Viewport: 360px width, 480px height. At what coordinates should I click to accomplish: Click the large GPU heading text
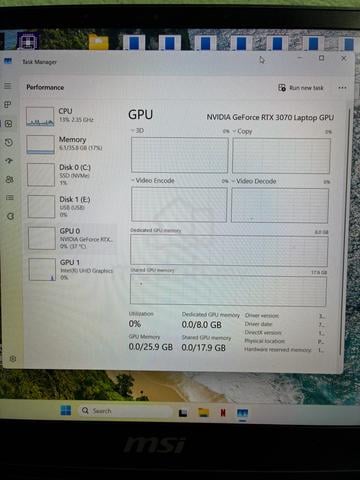pos(141,115)
